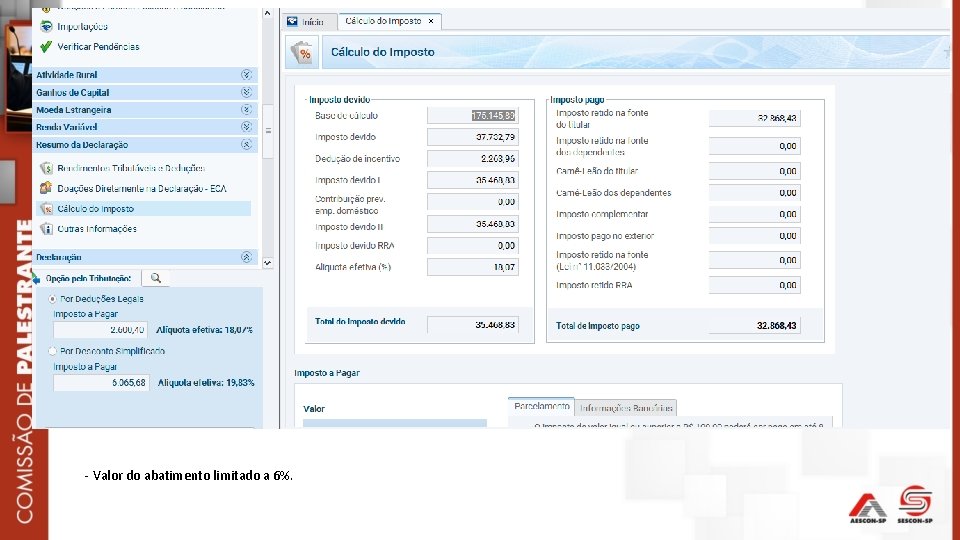
Task: Click the Carnê-Leão dos dependentes field
Action: click(x=754, y=193)
